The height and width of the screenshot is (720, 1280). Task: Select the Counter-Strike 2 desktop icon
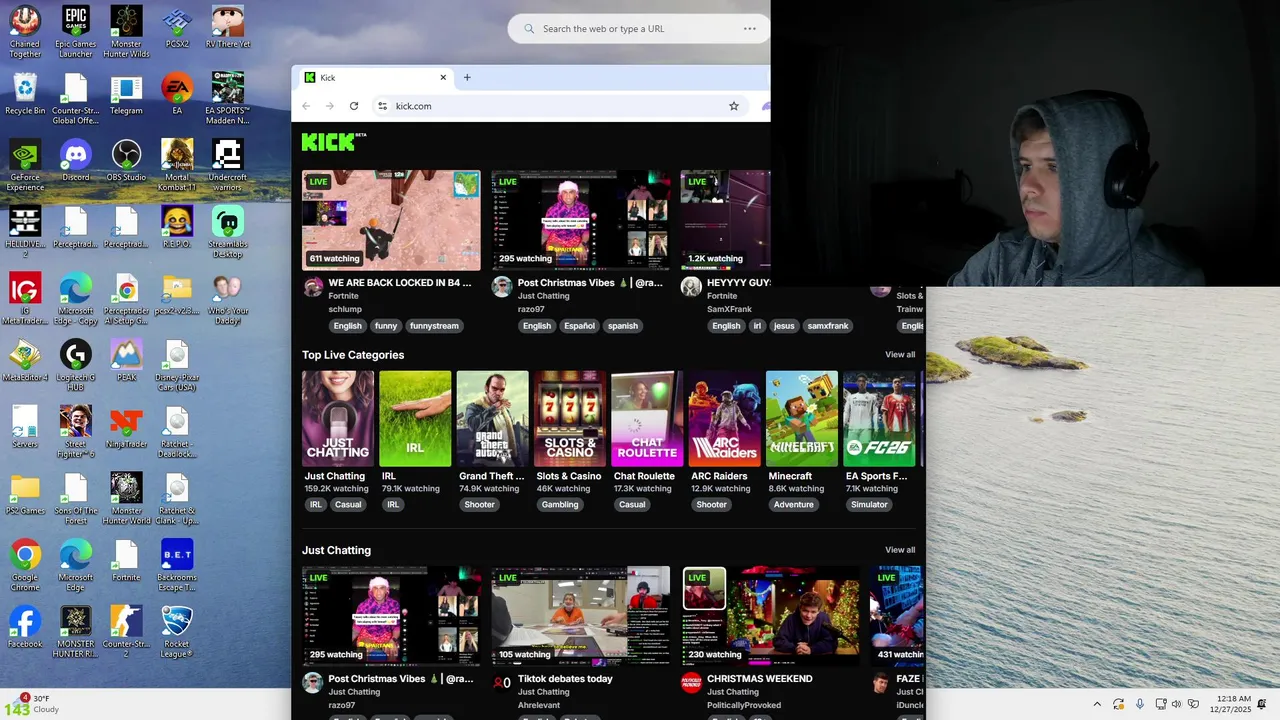[126, 632]
